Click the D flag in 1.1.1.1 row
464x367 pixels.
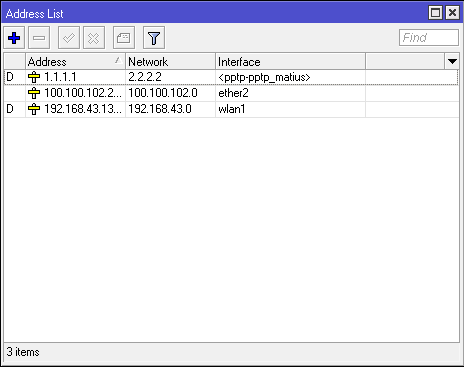(x=10, y=77)
